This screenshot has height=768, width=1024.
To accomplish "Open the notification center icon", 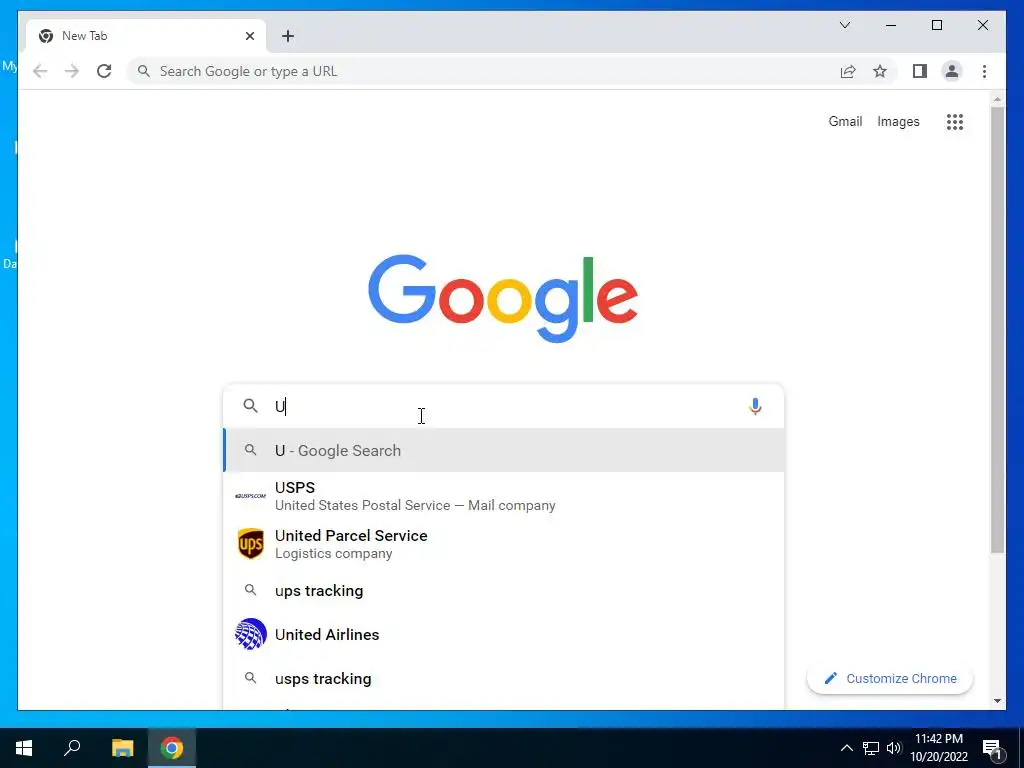I will (x=992, y=749).
